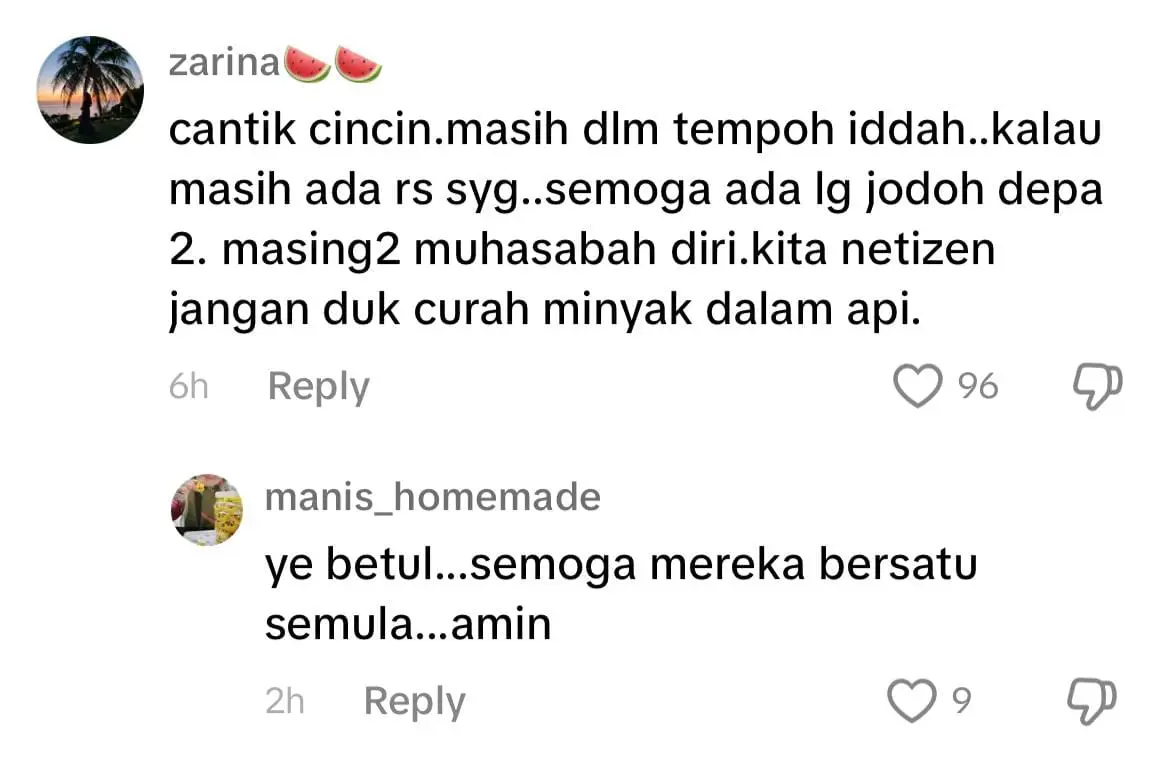Reply to manis_homemade's comment
The image size is (1170, 765).
(x=414, y=701)
